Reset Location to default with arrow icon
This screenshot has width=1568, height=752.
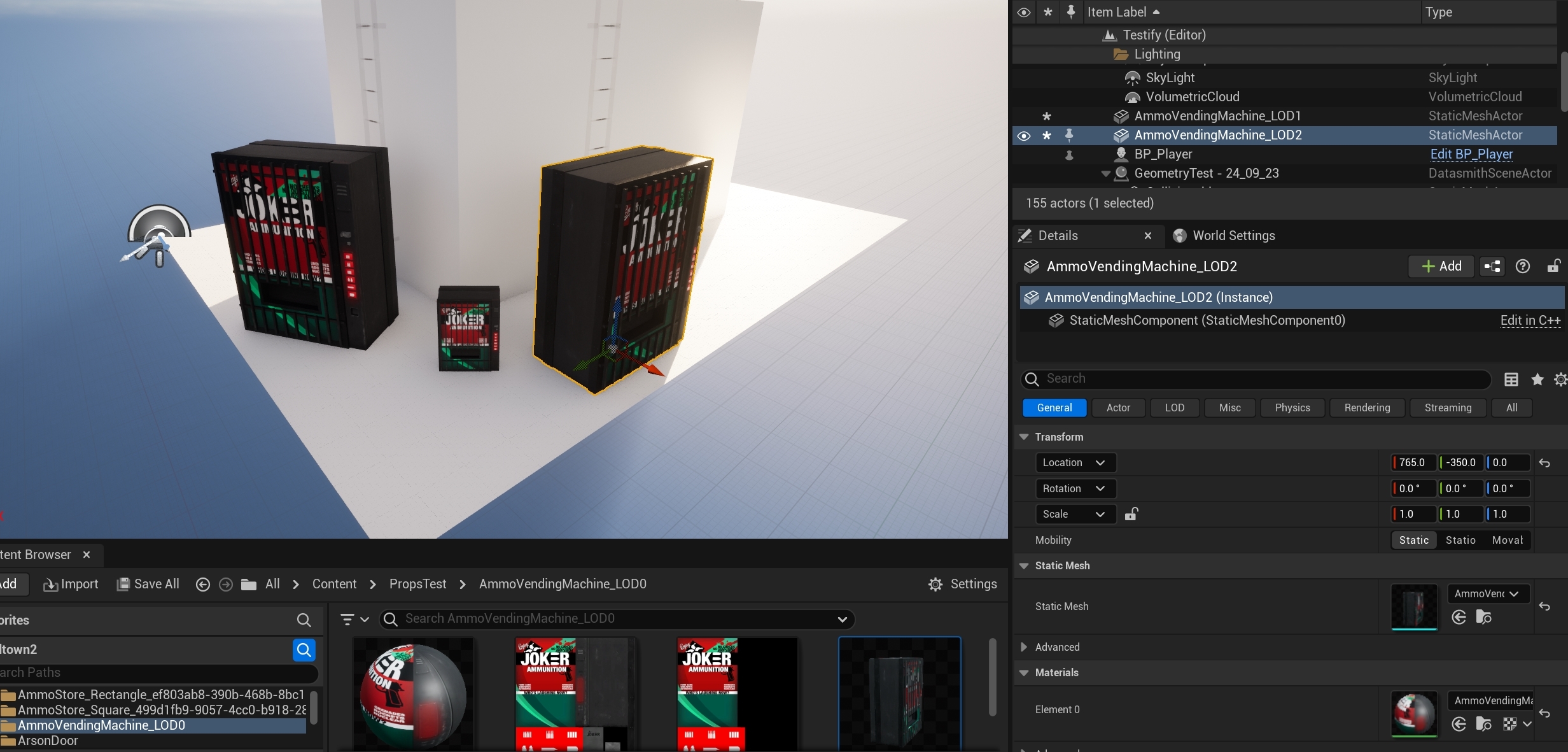1544,463
